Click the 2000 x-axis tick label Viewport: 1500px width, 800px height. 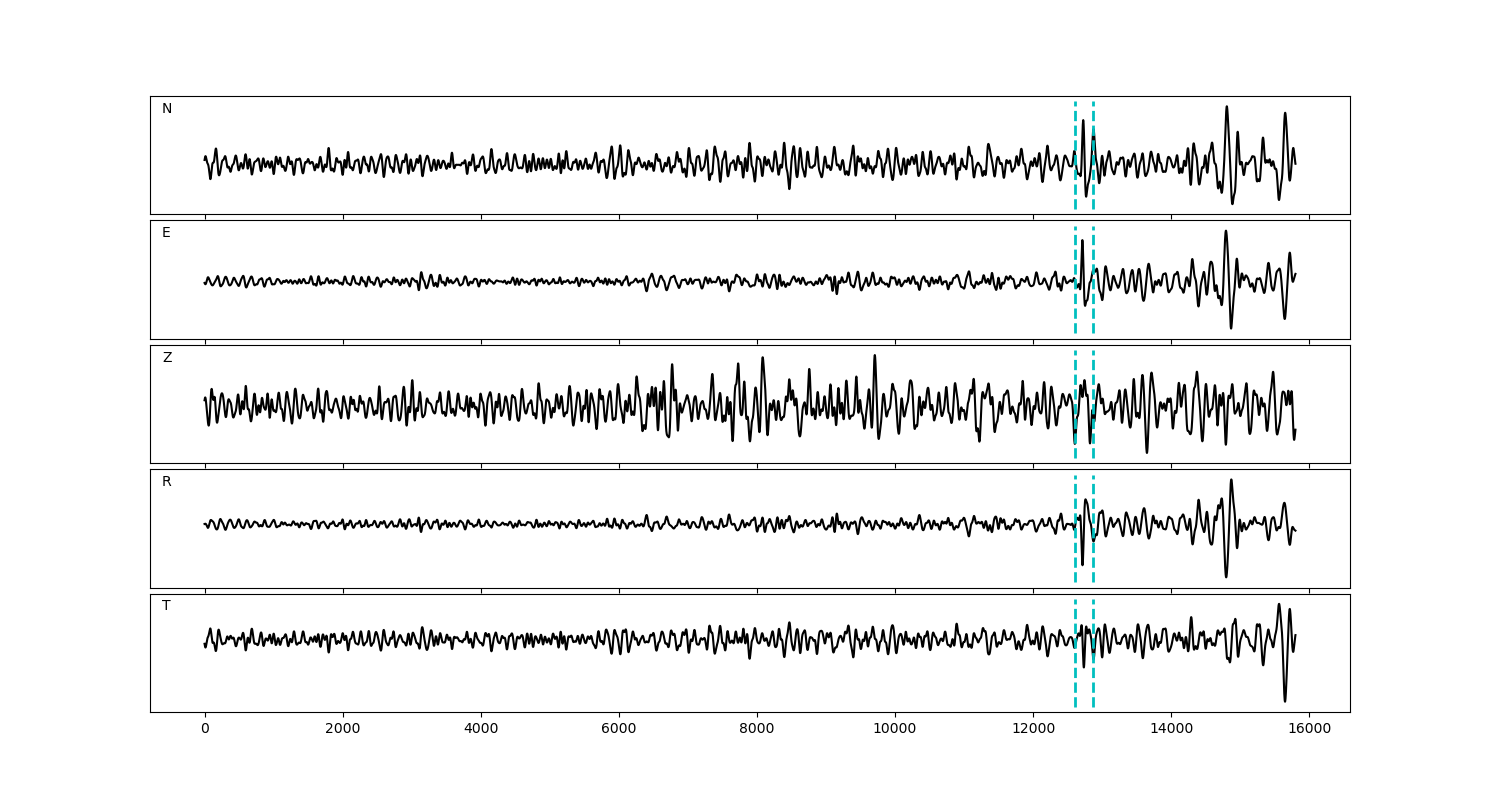tap(343, 729)
